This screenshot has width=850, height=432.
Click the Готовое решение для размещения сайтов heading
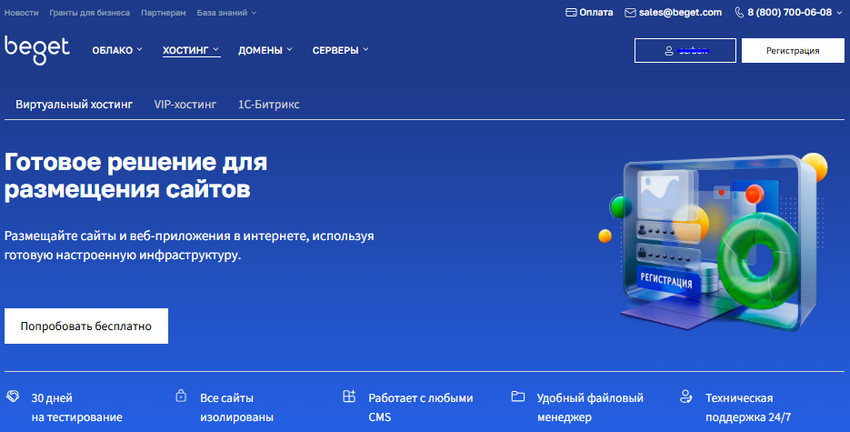coord(136,176)
